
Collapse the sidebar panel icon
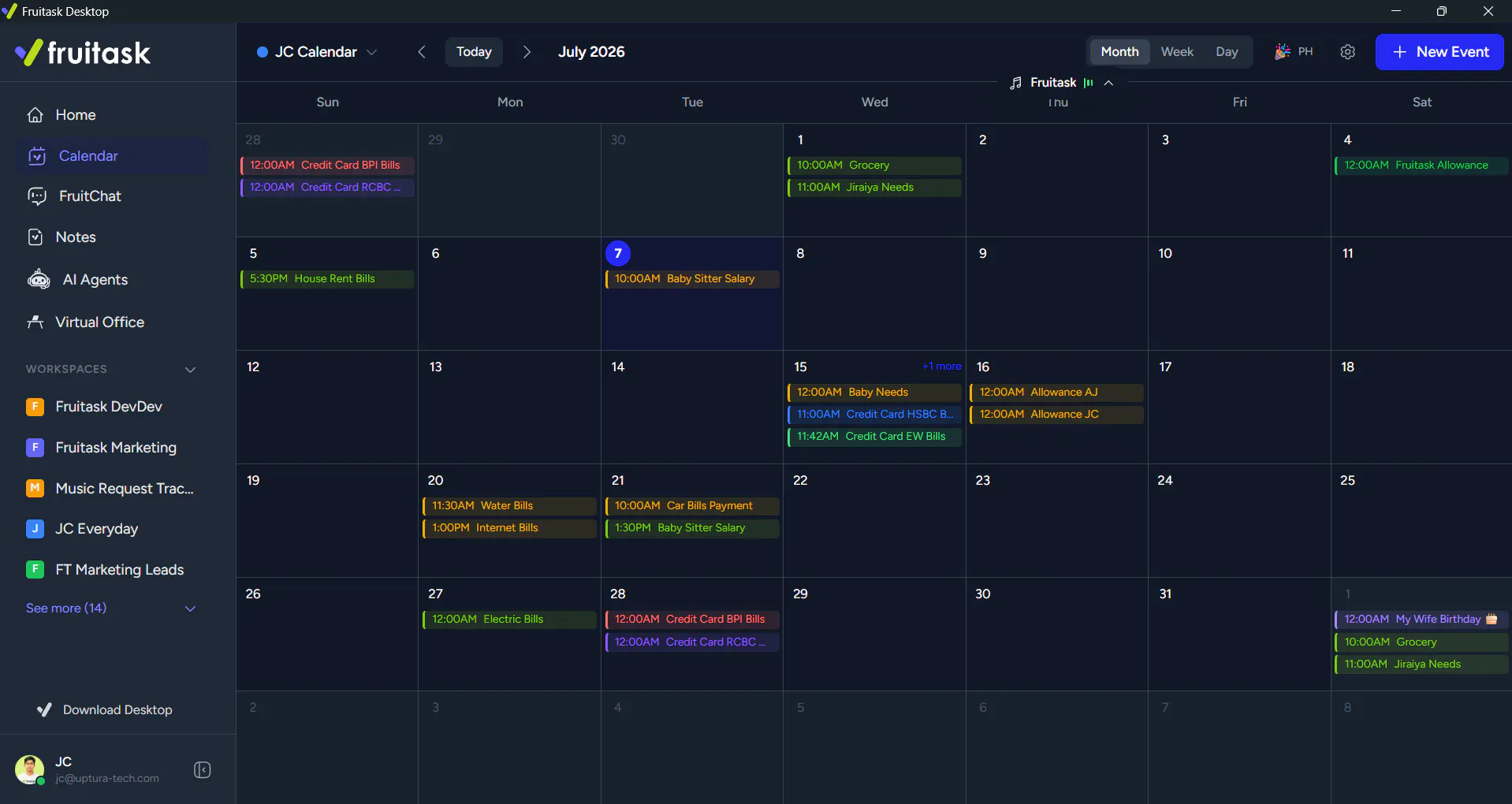[203, 770]
